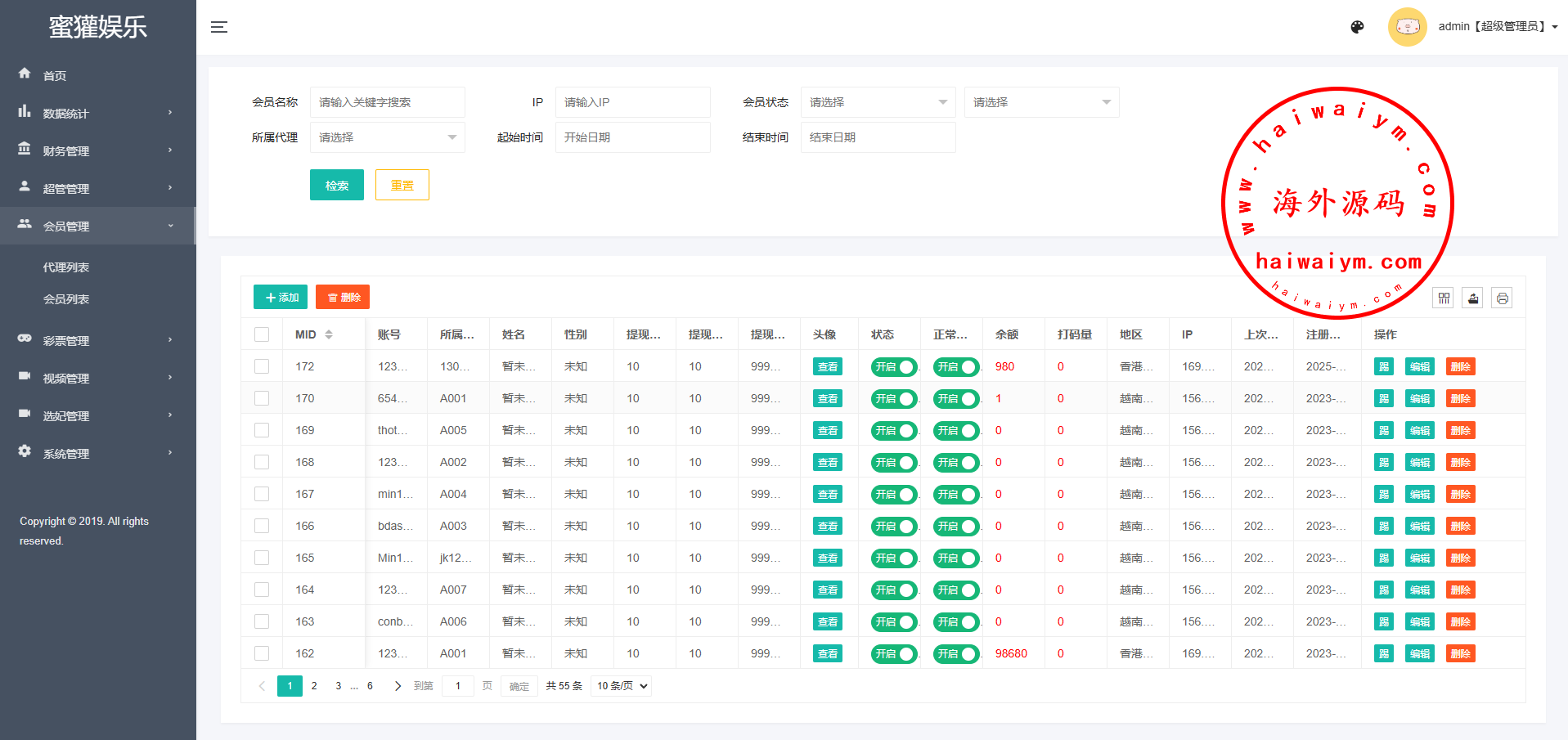Image resolution: width=1568 pixels, height=740 pixels.
Task: Click the sidebar collapse hamburger icon
Action: pos(218,27)
